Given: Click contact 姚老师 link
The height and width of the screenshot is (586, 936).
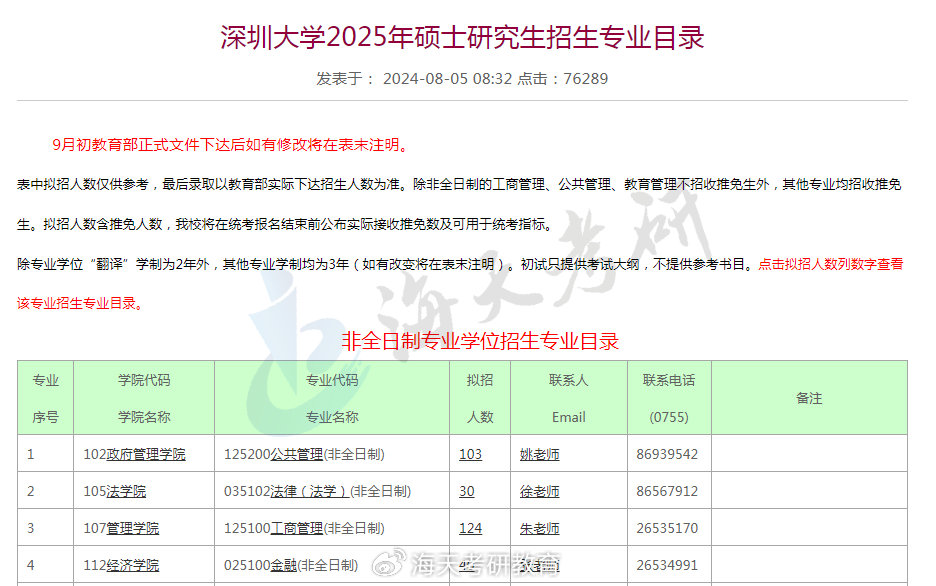Looking at the screenshot, I should [x=540, y=454].
